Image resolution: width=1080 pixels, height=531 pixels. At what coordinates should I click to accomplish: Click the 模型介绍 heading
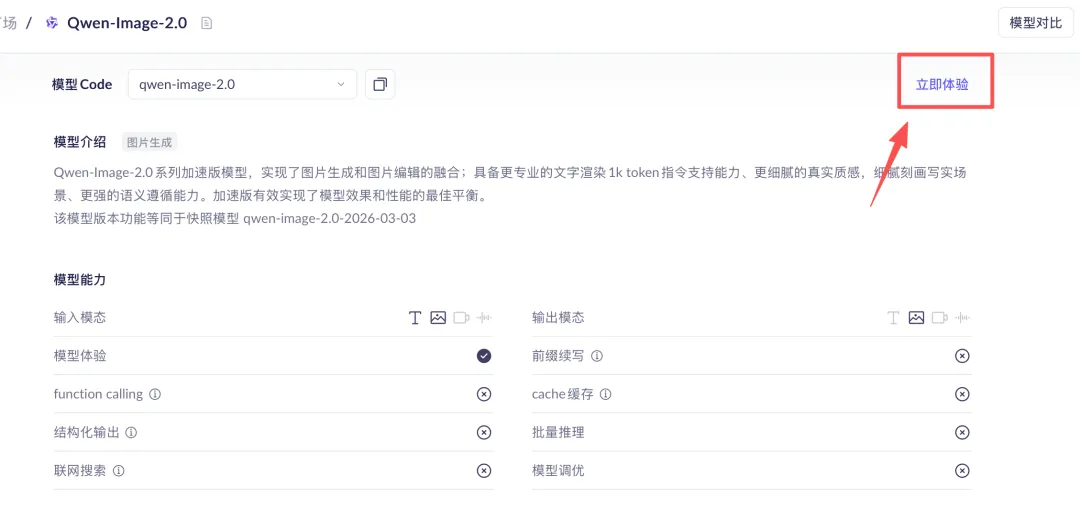[80, 142]
